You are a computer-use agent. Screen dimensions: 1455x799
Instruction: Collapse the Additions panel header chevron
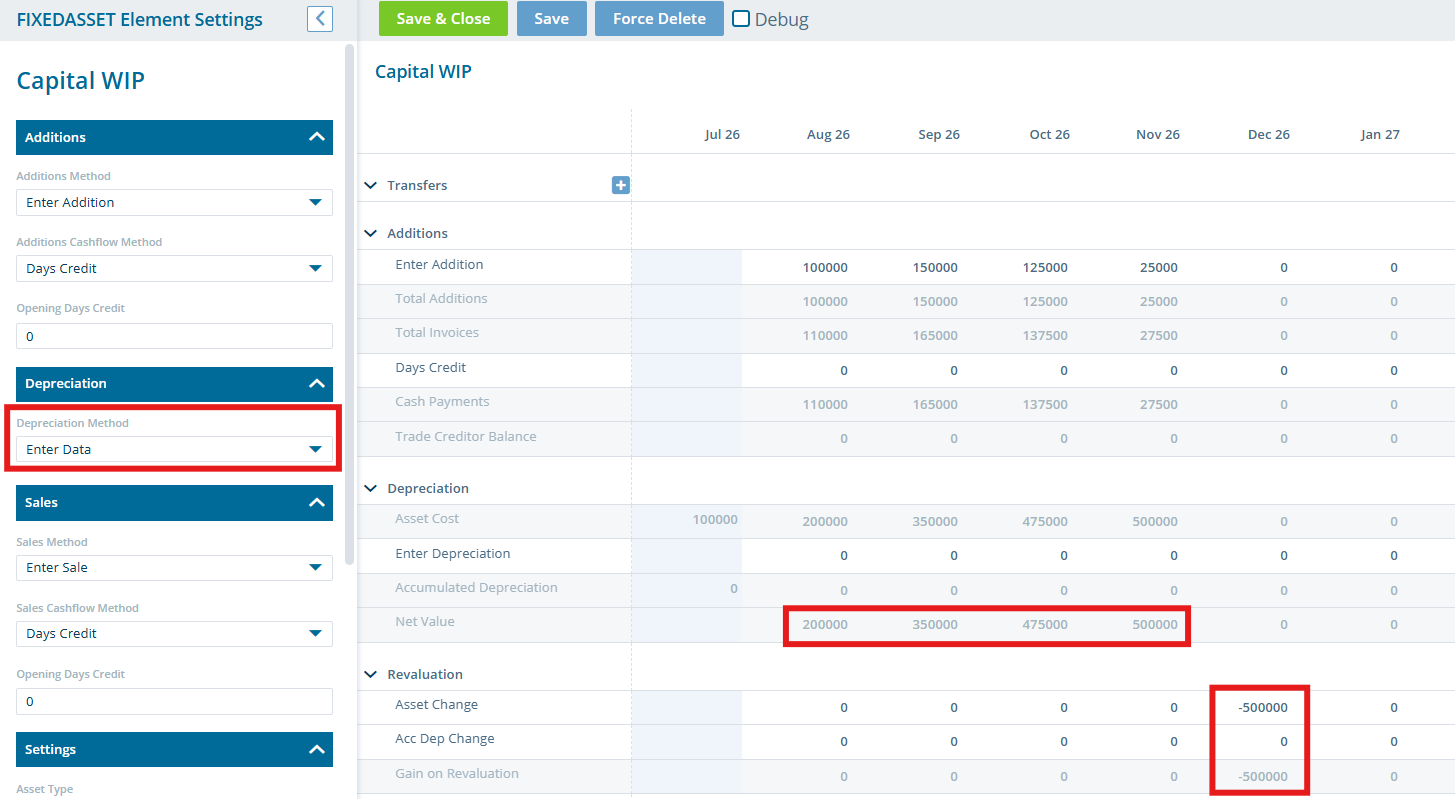pyautogui.click(x=317, y=137)
